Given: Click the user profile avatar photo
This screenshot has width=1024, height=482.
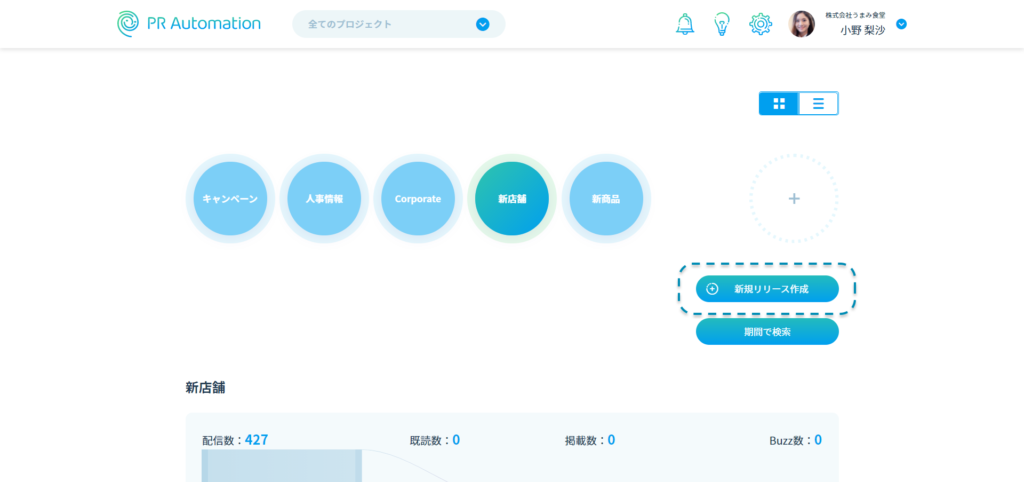Looking at the screenshot, I should 802,24.
